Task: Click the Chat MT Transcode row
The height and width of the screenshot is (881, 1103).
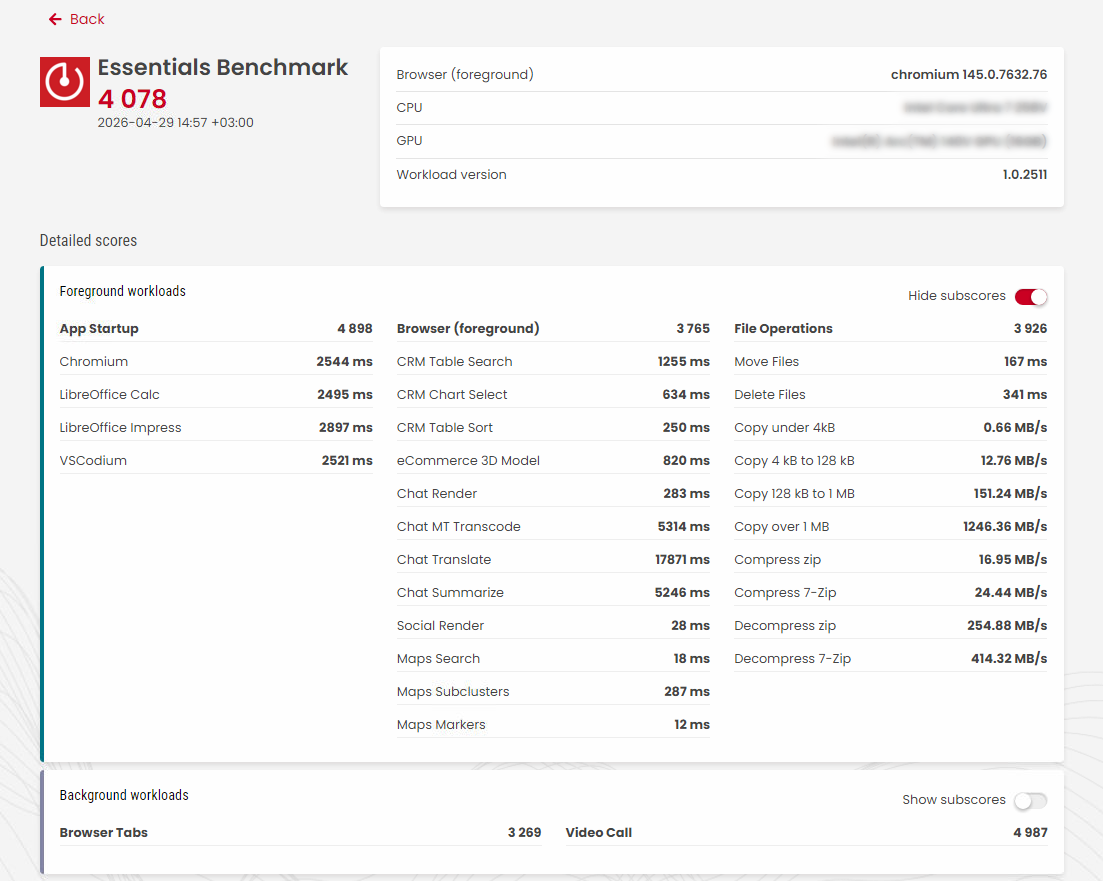Action: [553, 527]
